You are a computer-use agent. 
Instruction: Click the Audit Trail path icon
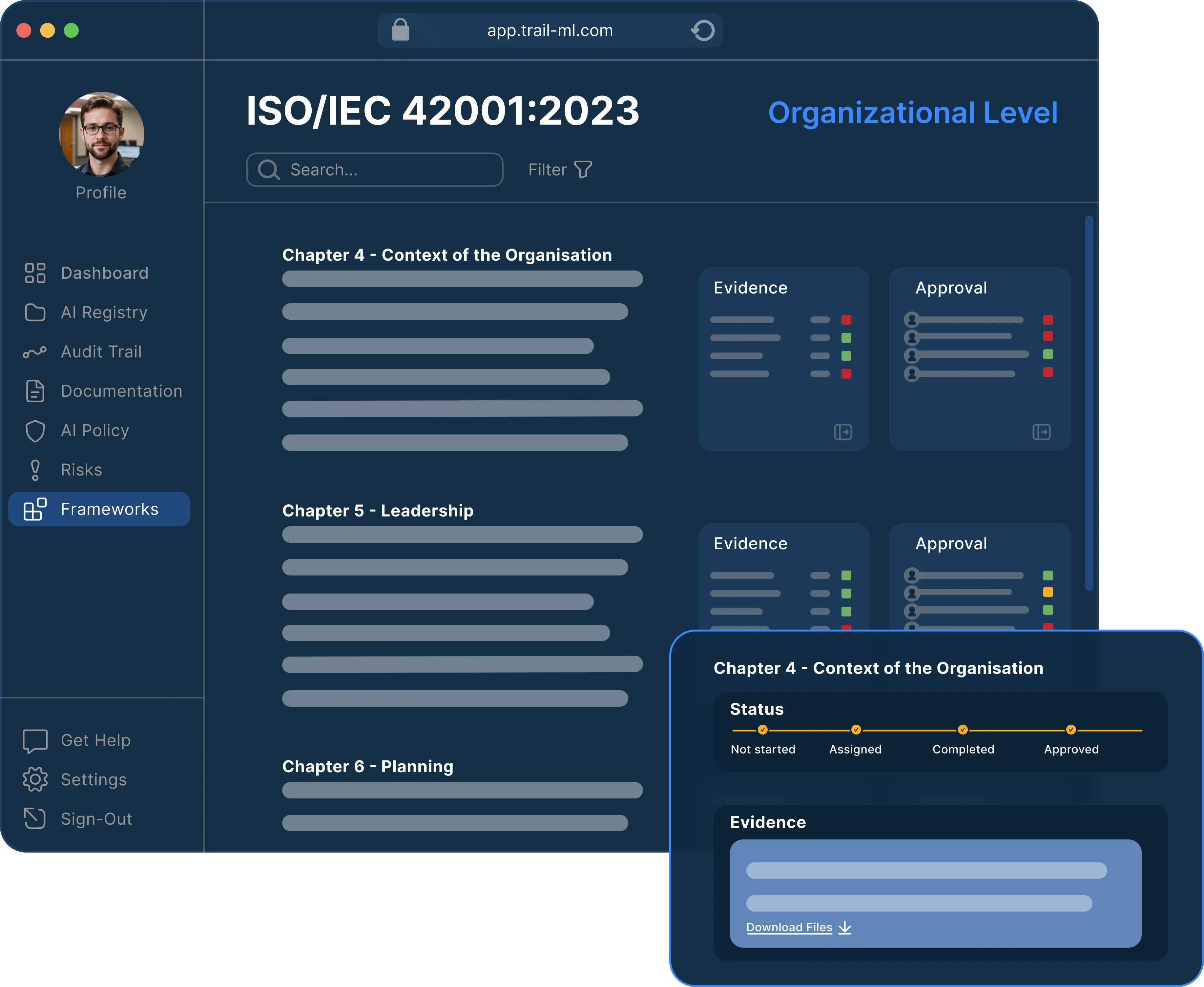click(x=35, y=352)
